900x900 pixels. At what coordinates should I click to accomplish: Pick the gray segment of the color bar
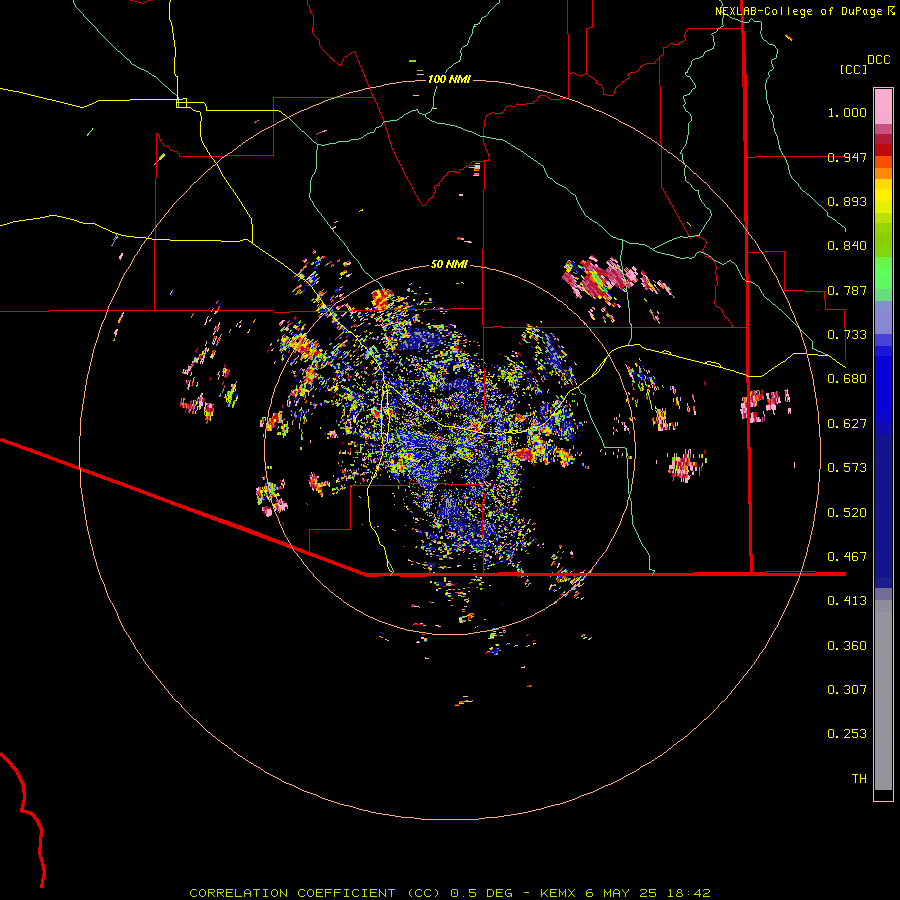click(883, 695)
